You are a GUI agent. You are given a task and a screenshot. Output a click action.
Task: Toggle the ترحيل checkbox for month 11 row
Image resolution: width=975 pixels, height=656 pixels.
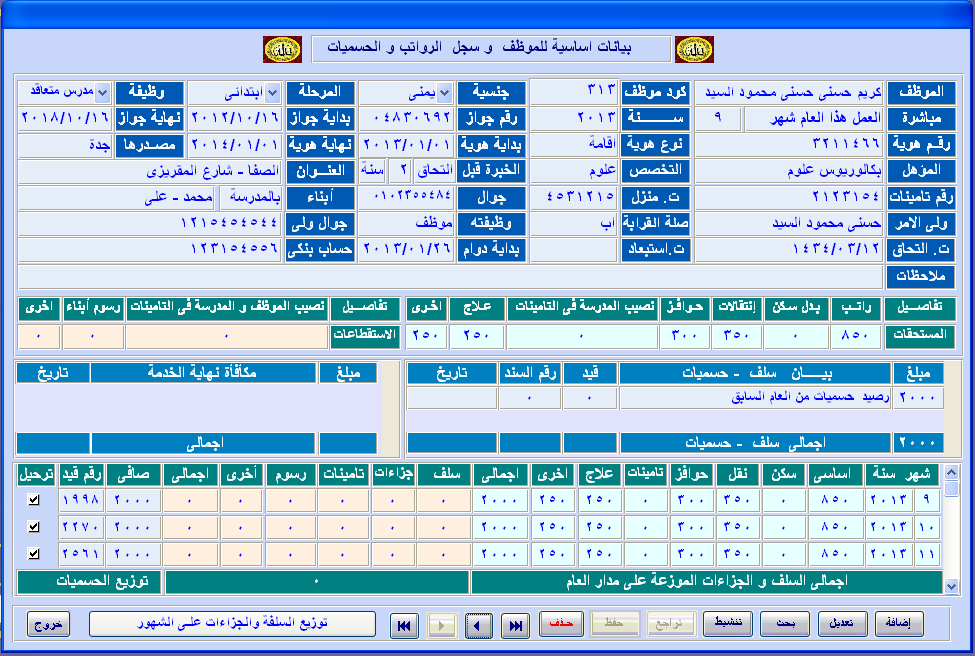[x=34, y=553]
